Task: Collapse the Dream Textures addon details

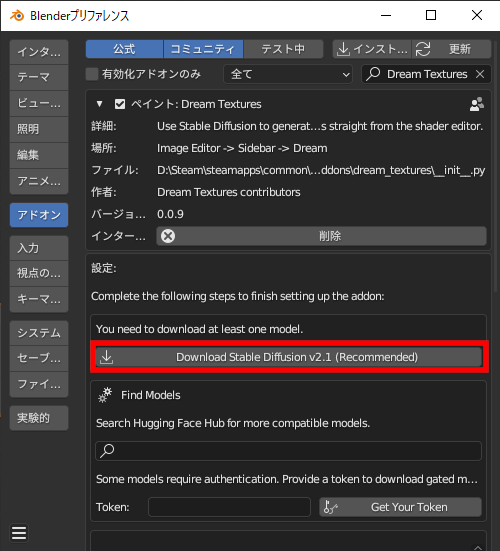Action: [x=99, y=104]
